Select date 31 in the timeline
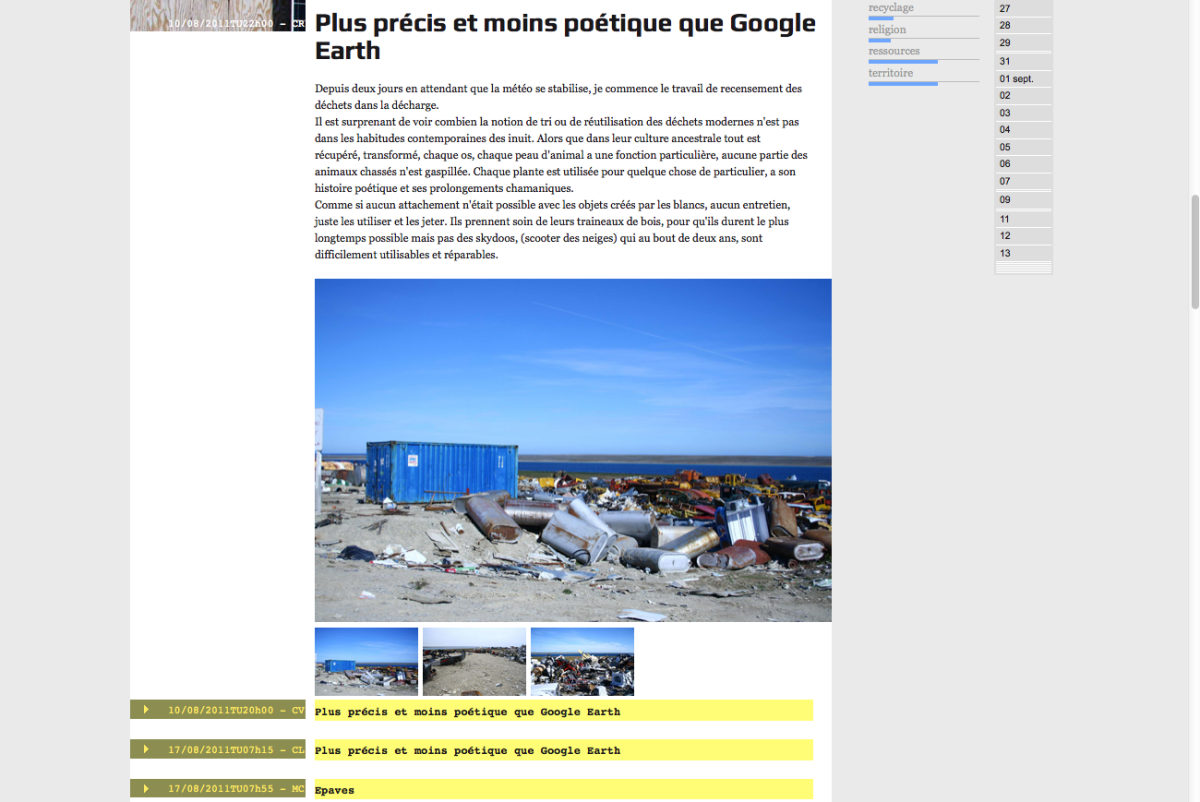1200x802 pixels. (1005, 61)
